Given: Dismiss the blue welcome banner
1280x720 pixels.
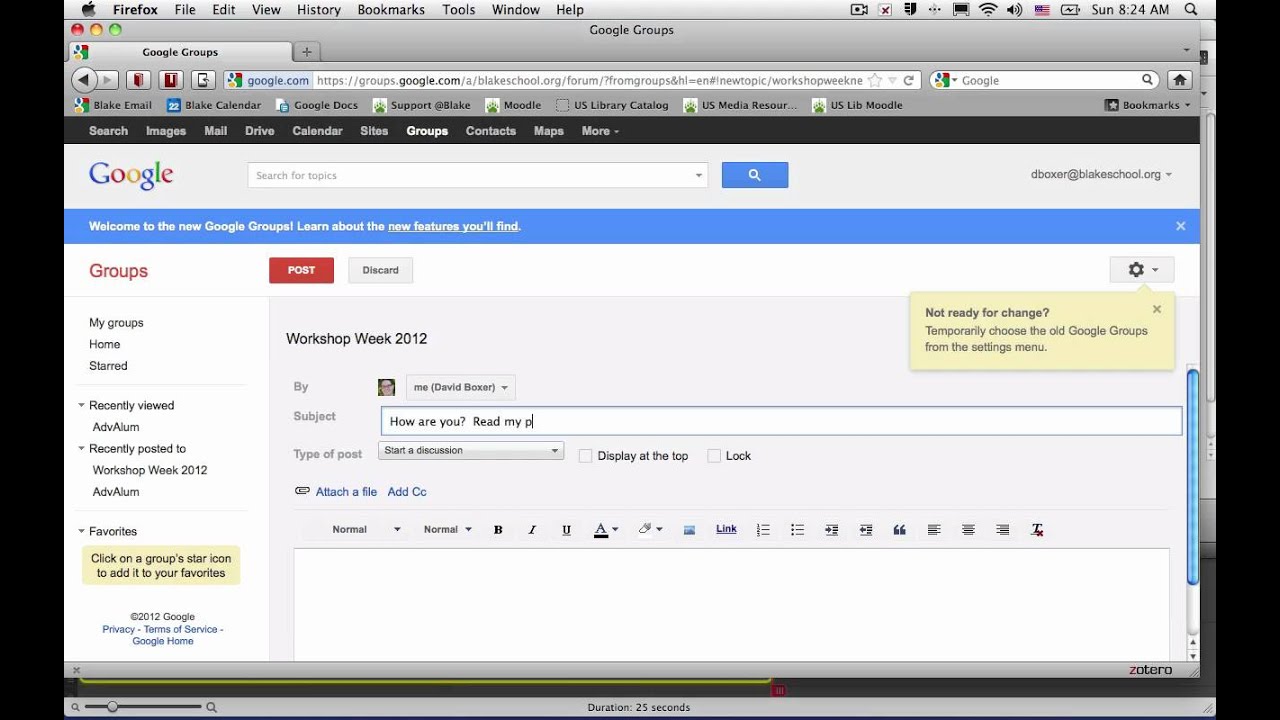Looking at the screenshot, I should [x=1180, y=226].
